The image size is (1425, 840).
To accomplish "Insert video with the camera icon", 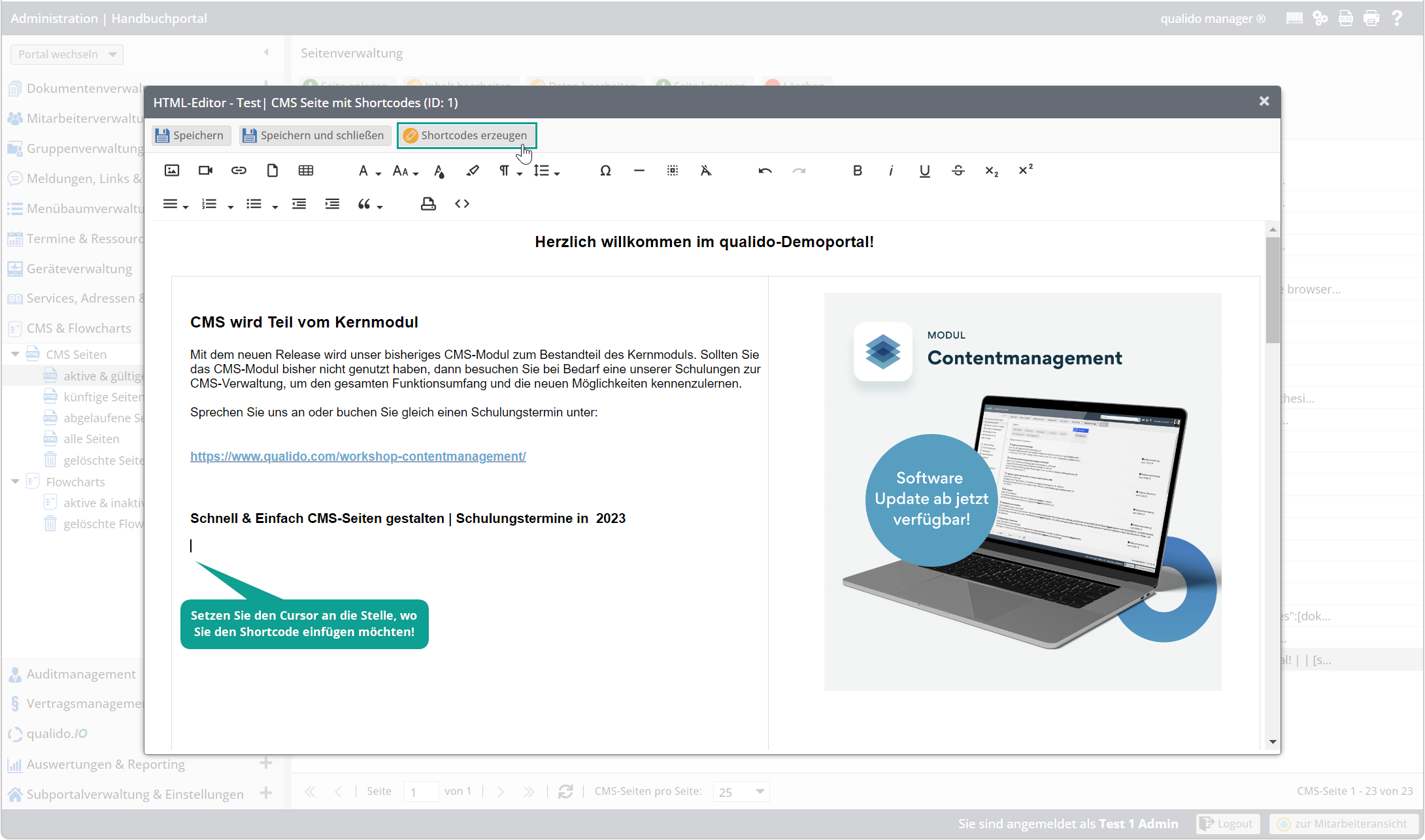I will pos(205,171).
